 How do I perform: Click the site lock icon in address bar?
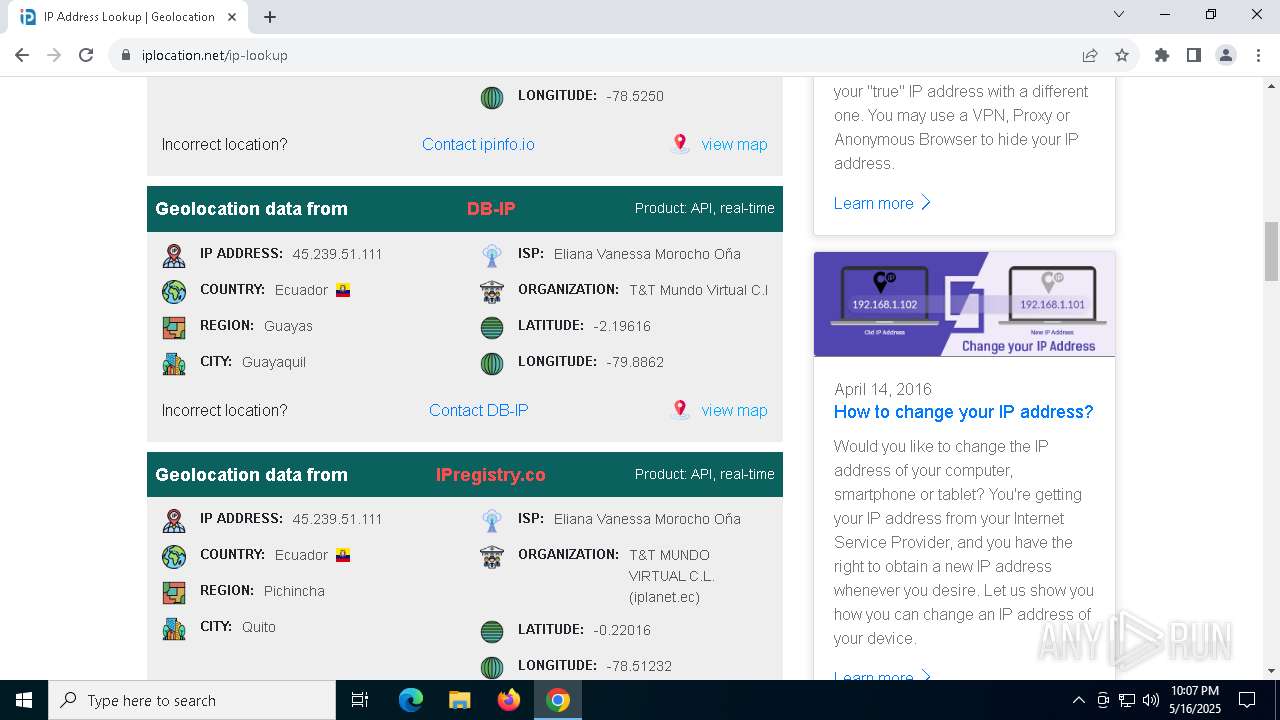pos(126,55)
